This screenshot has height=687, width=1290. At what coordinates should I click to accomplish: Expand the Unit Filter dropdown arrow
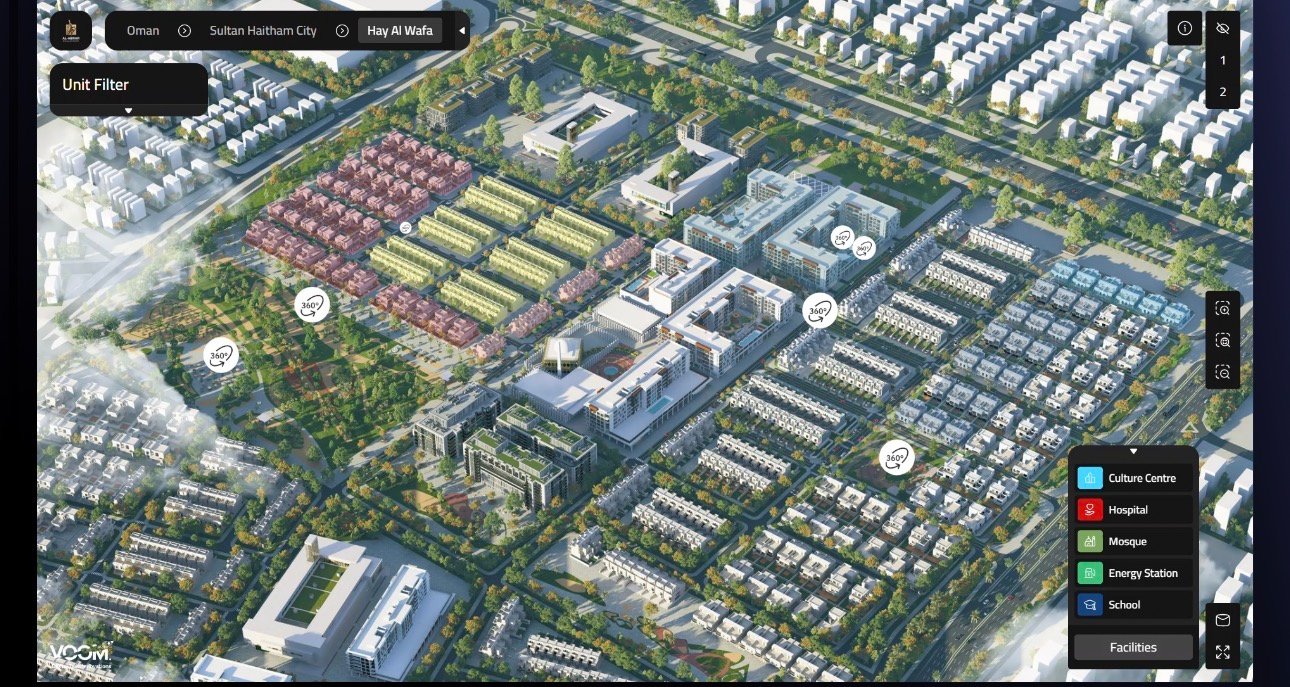(128, 110)
